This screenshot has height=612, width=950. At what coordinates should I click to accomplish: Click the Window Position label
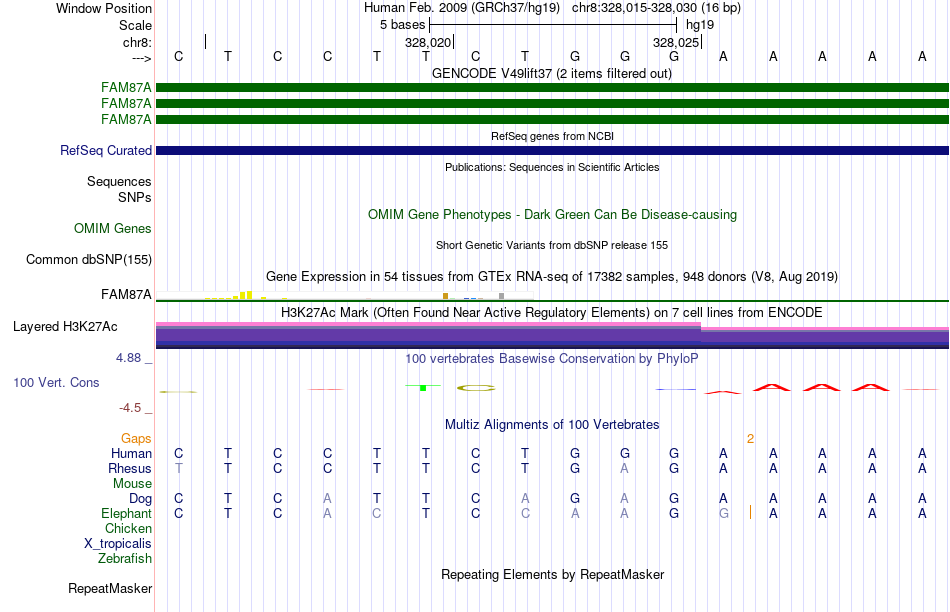[x=104, y=8]
